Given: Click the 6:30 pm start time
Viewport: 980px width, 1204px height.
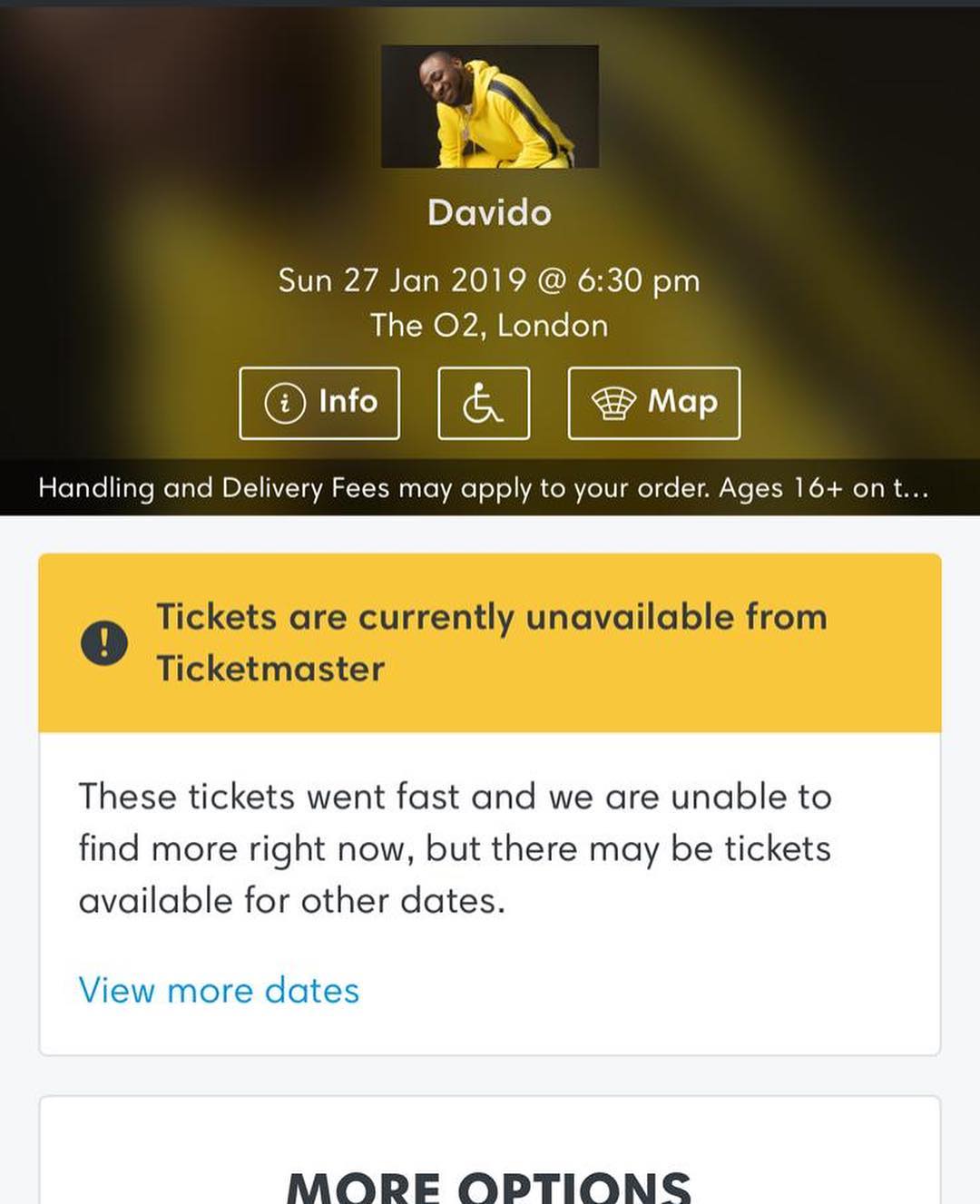Looking at the screenshot, I should coord(638,280).
